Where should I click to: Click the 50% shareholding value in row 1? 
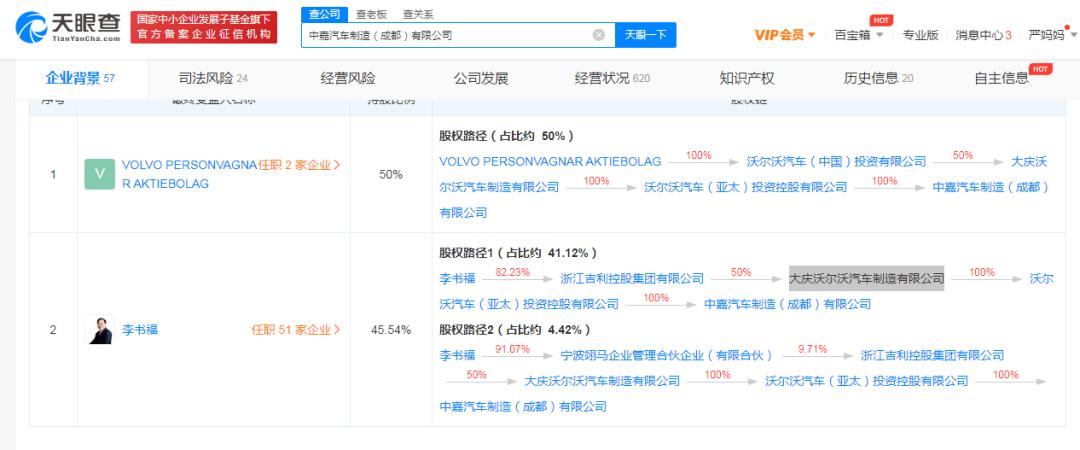click(x=391, y=174)
